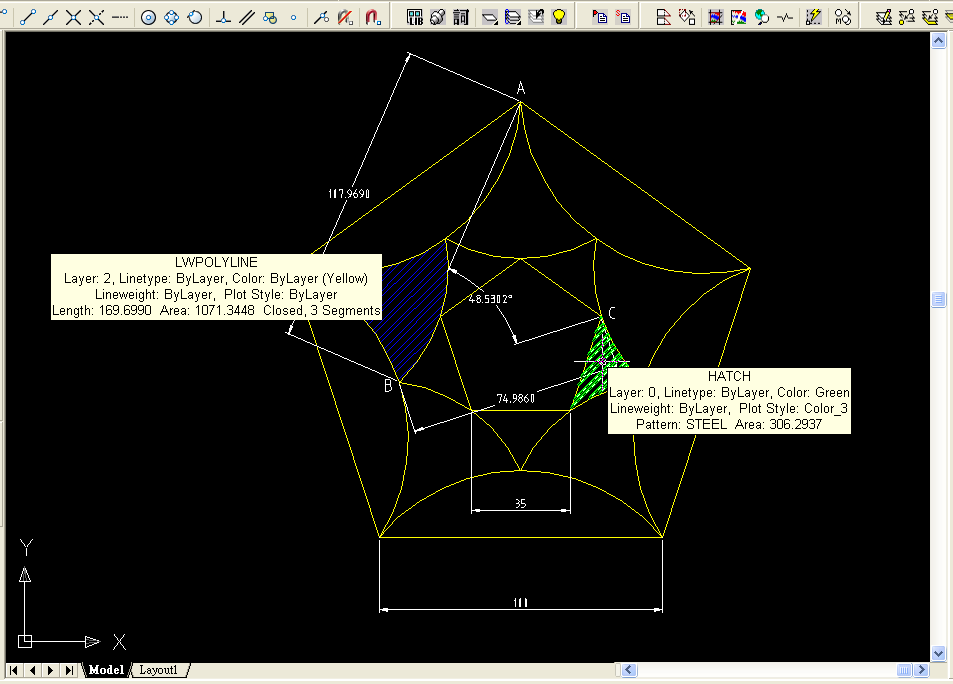The width and height of the screenshot is (953, 684).
Task: Open the LIB library icon
Action: pos(415,17)
